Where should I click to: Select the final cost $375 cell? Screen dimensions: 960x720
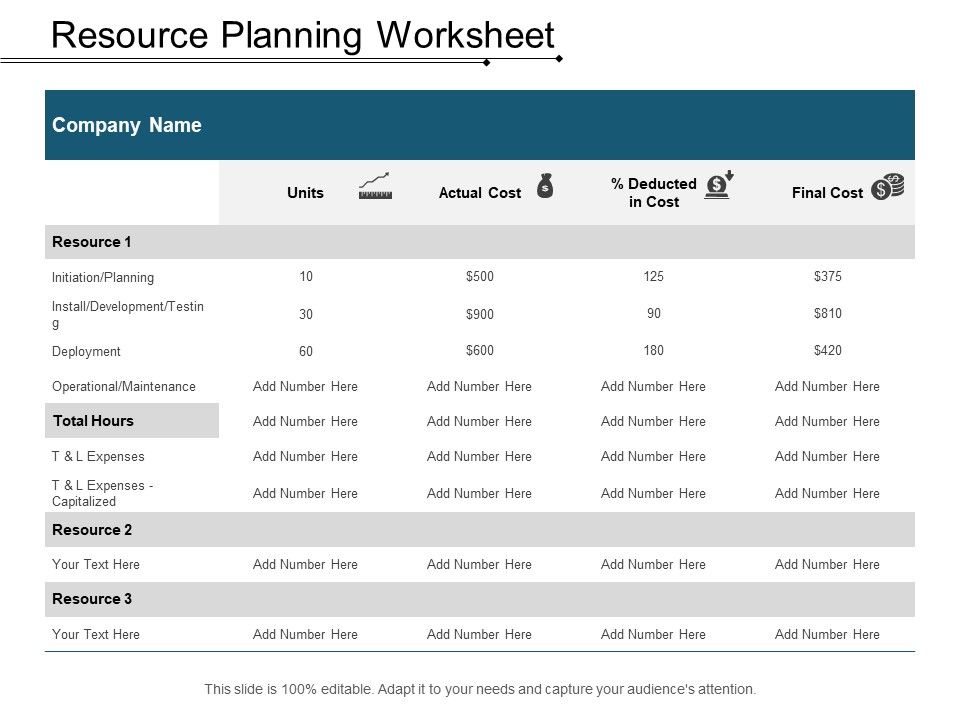[x=827, y=277]
